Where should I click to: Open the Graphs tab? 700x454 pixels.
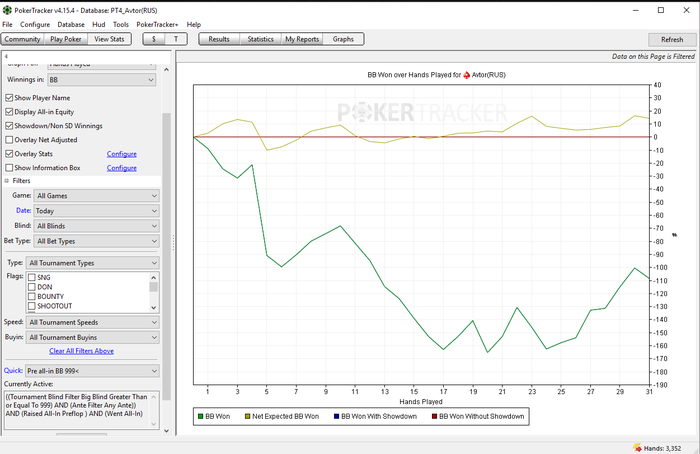[343, 39]
